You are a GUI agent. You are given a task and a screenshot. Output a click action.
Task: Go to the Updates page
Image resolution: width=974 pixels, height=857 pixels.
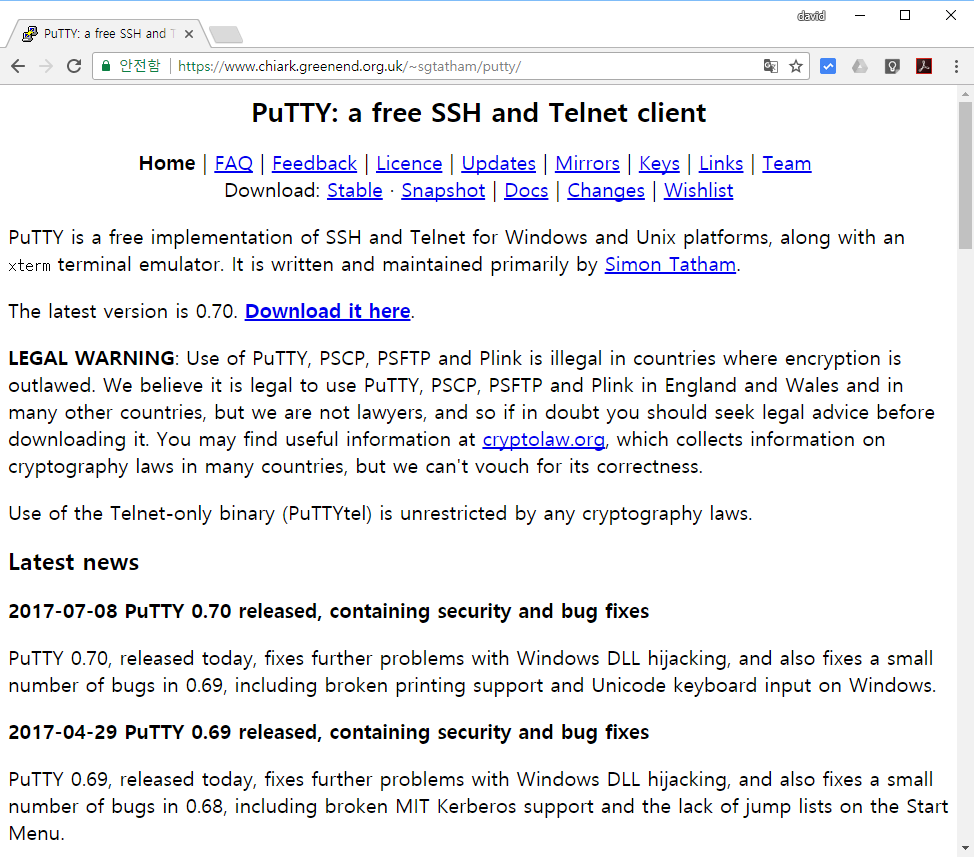point(499,163)
